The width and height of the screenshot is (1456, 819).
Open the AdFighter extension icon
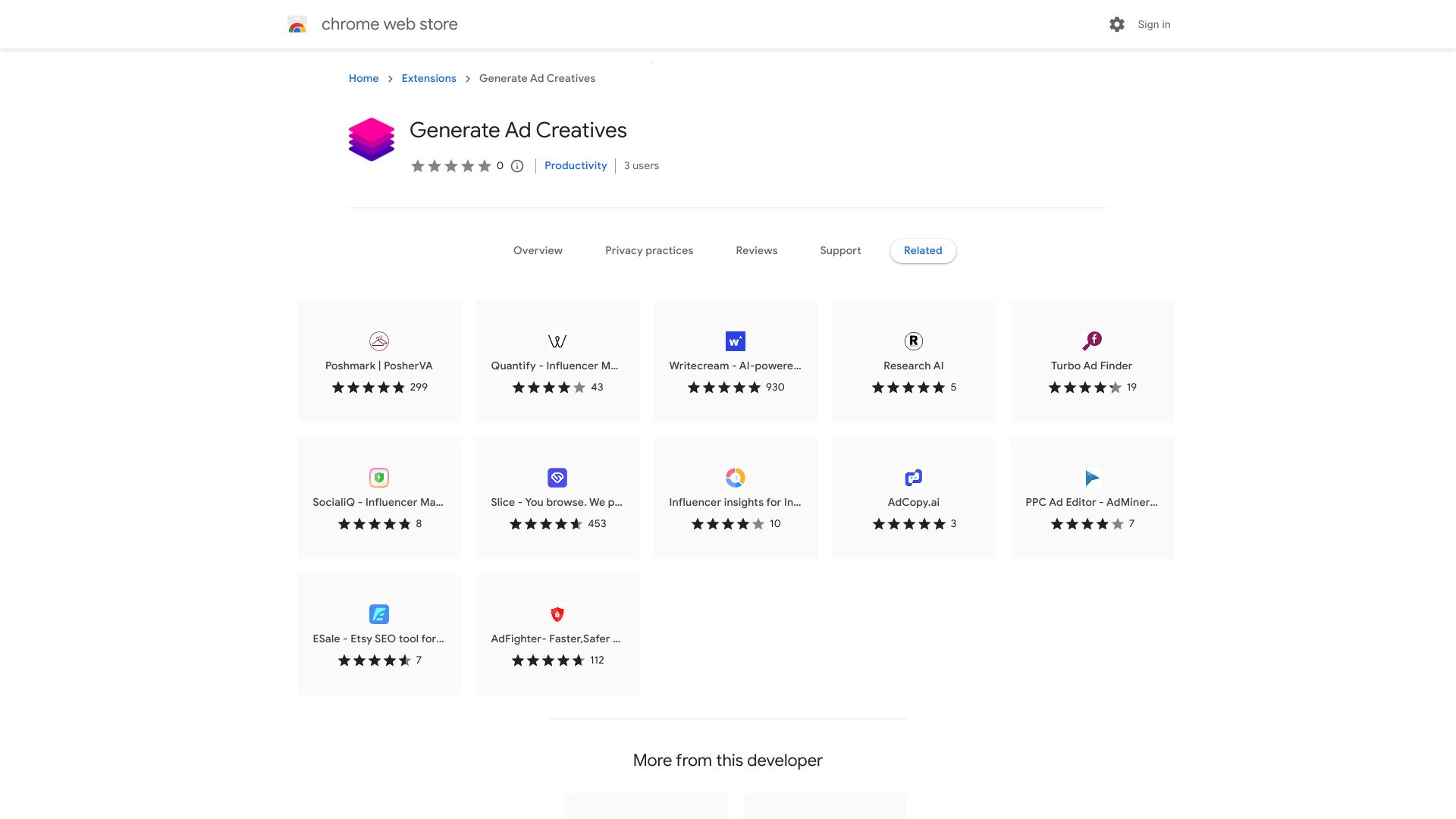(557, 613)
